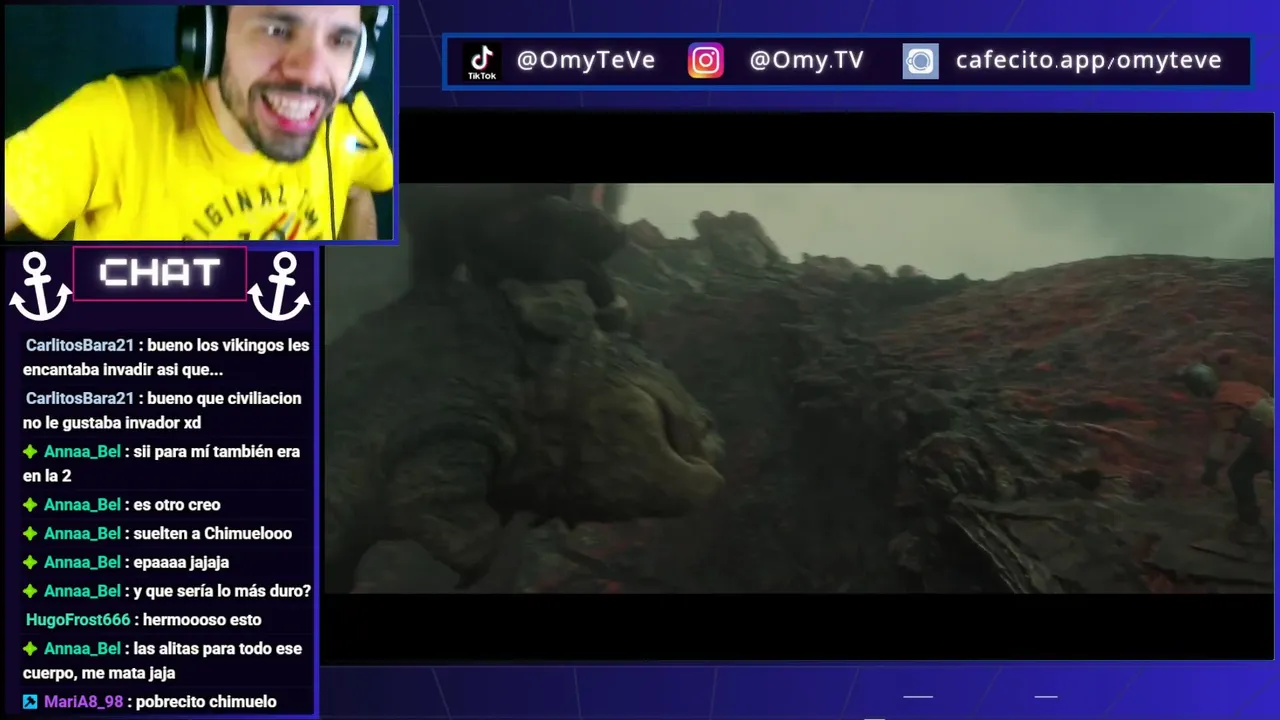Click Annaa_Bel in 'es otro creo' message
The width and height of the screenshot is (1280, 720).
point(82,505)
